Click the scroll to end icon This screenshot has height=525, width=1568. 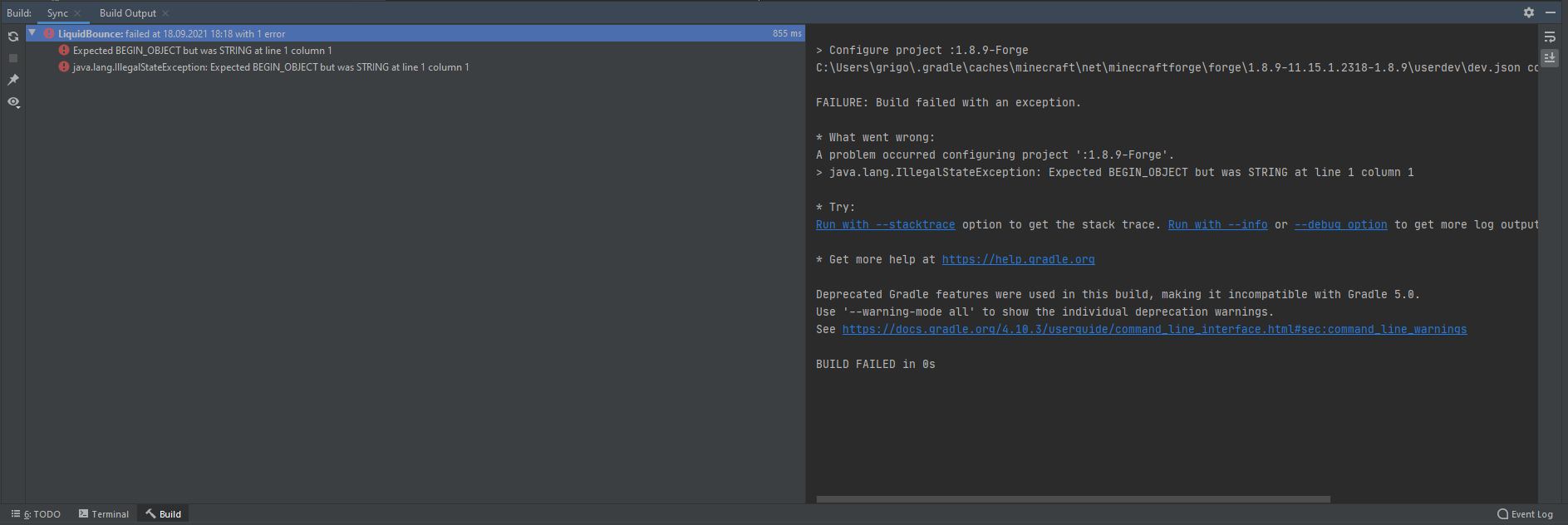pos(1550,57)
